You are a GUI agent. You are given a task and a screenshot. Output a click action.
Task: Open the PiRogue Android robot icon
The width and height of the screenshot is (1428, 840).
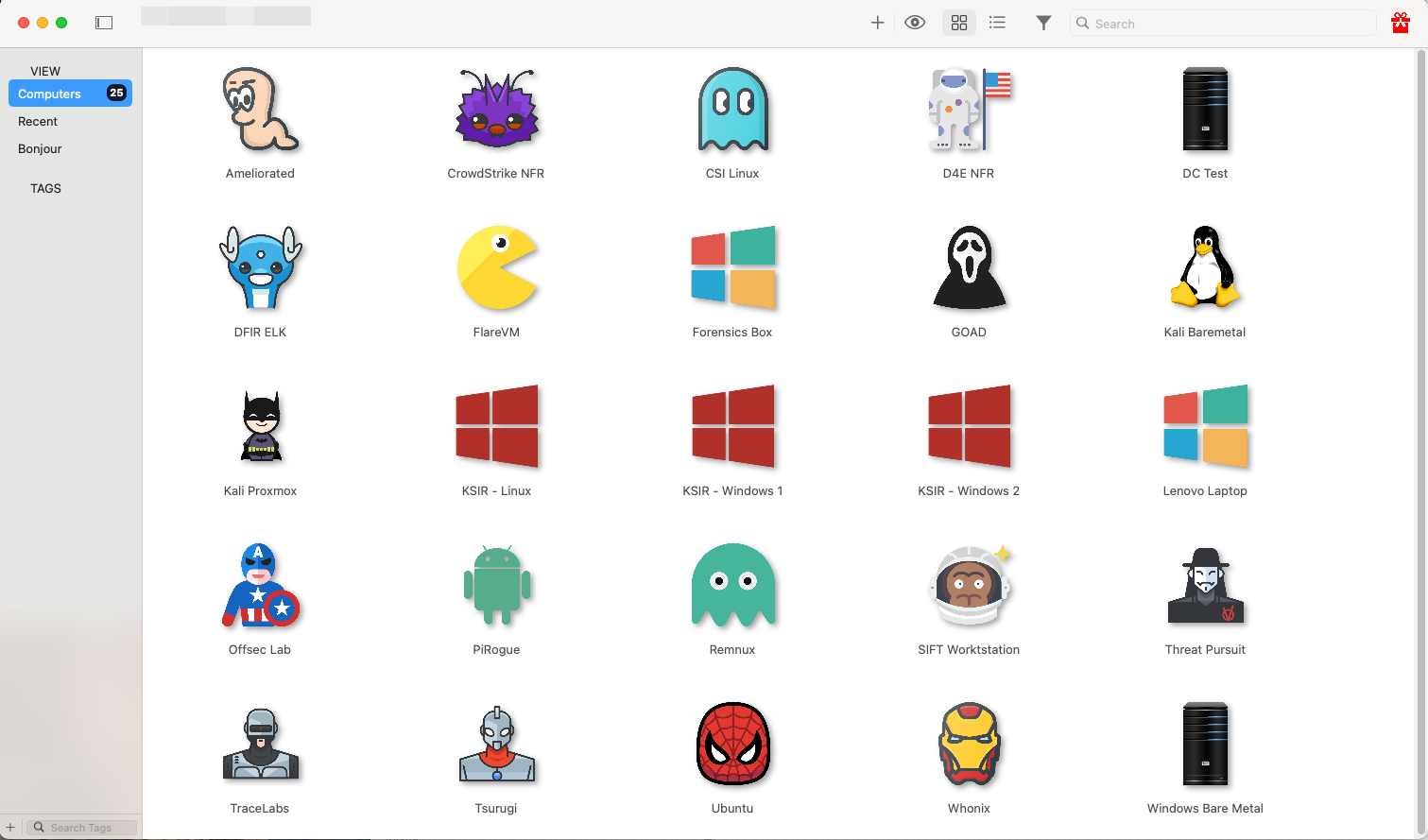pos(497,585)
